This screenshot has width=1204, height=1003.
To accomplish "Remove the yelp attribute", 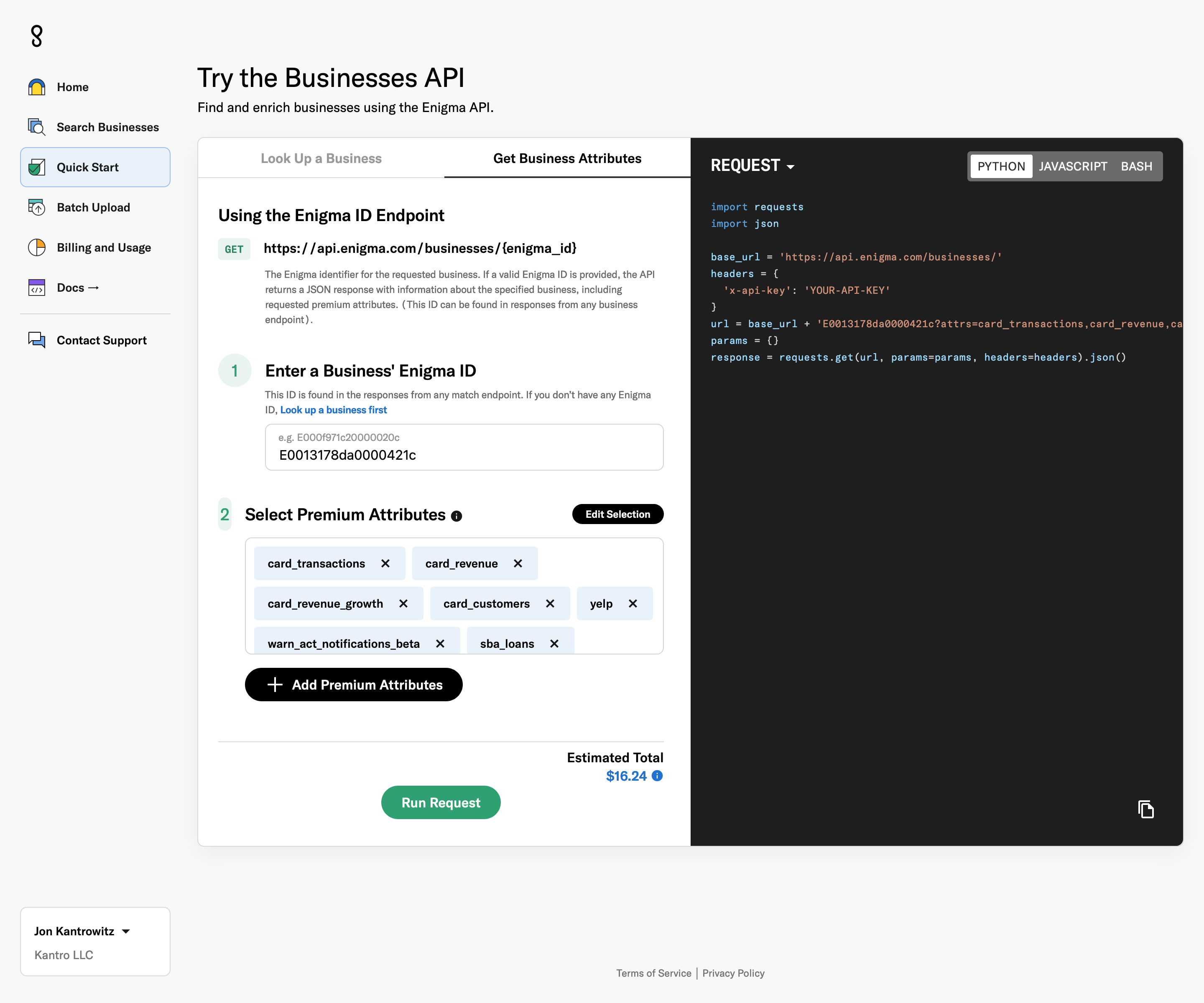I will click(x=633, y=603).
